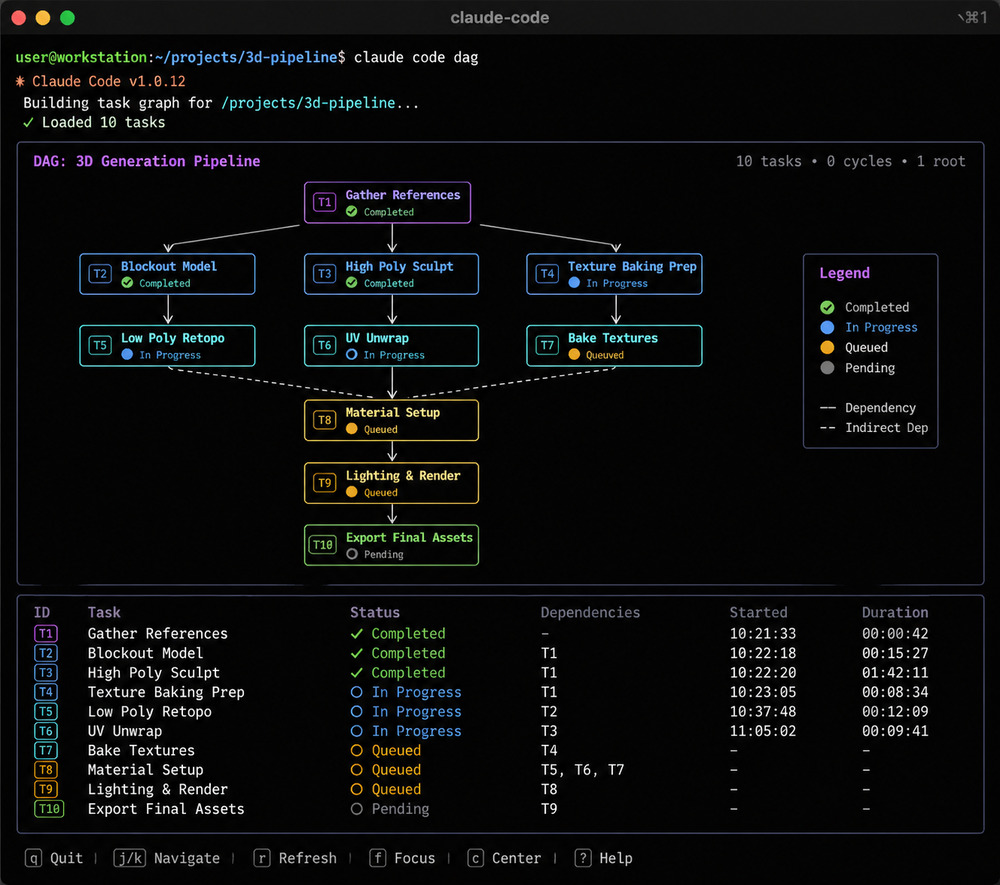This screenshot has width=1000, height=885.
Task: Click the Task column header
Action: pyautogui.click(x=104, y=612)
